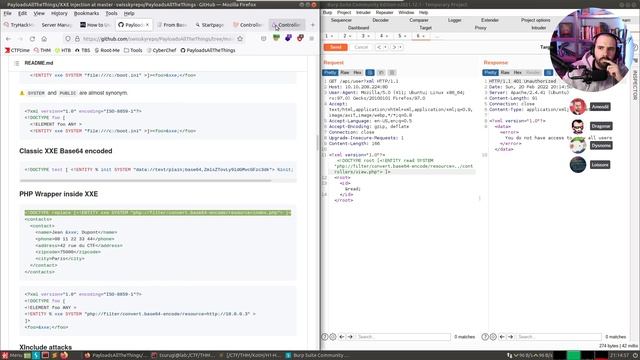
Task: Click the Response panel search field
Action: [x=559, y=337]
